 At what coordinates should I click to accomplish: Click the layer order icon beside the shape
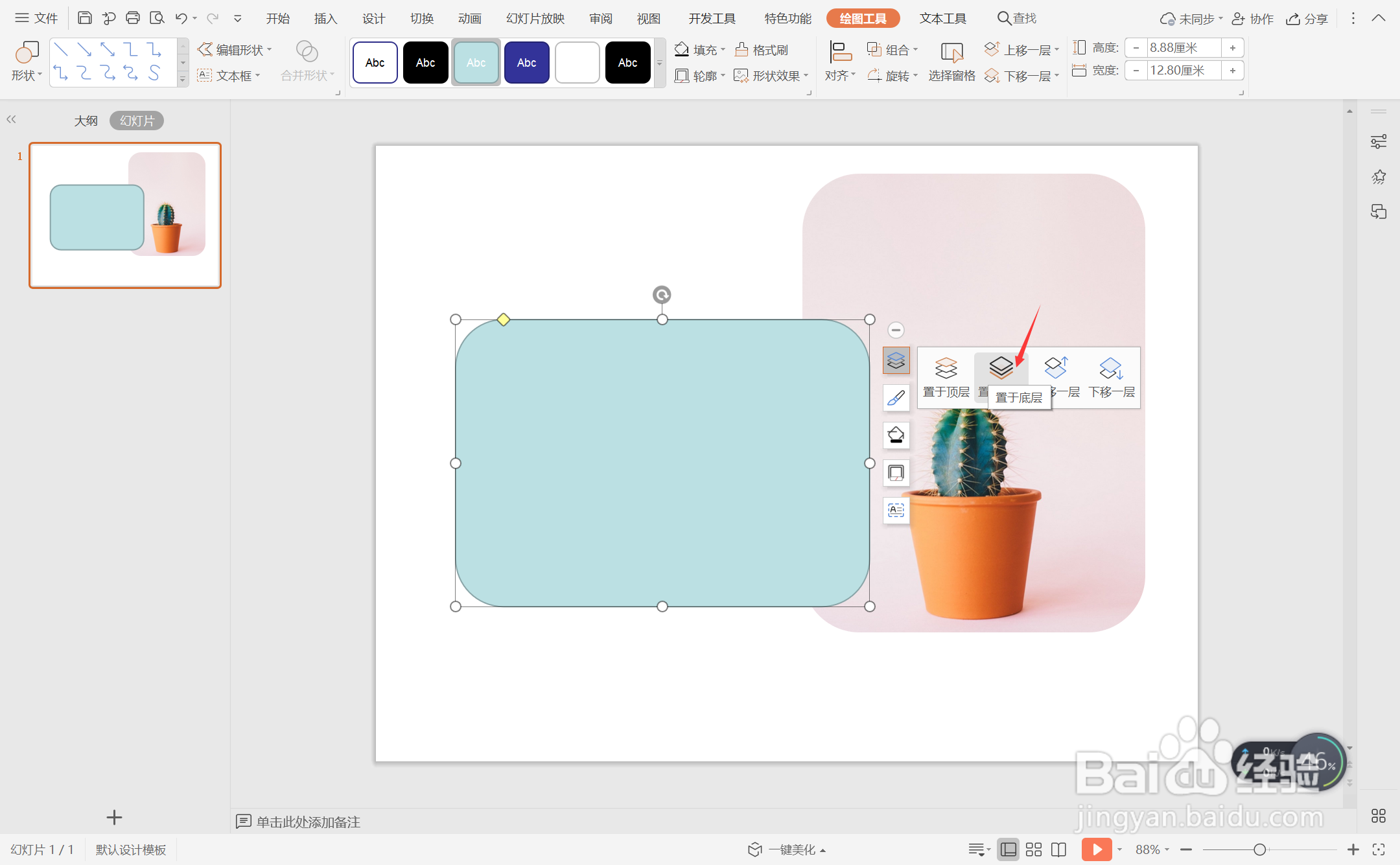[896, 360]
